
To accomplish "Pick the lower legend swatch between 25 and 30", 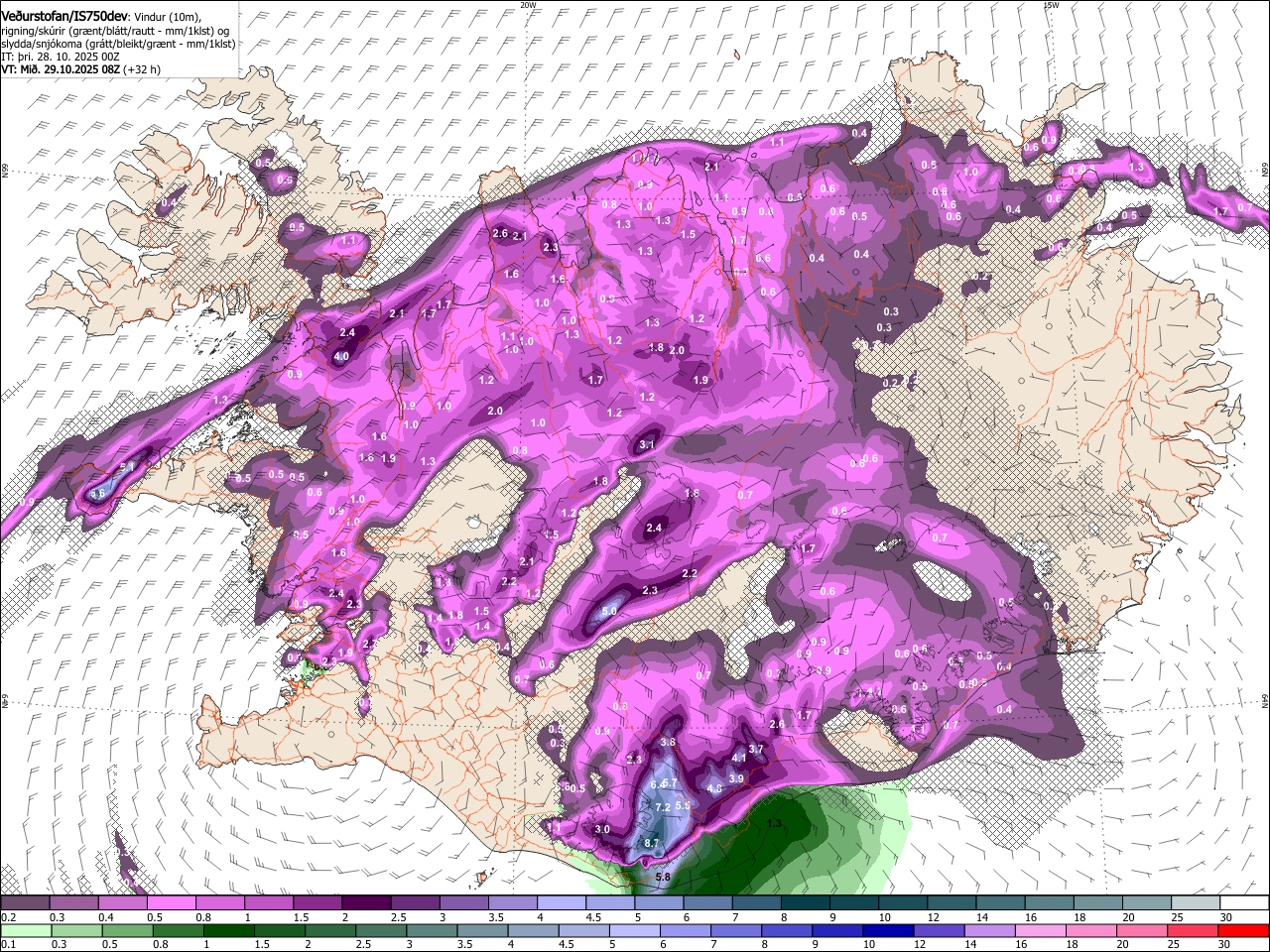I will (x=1194, y=930).
